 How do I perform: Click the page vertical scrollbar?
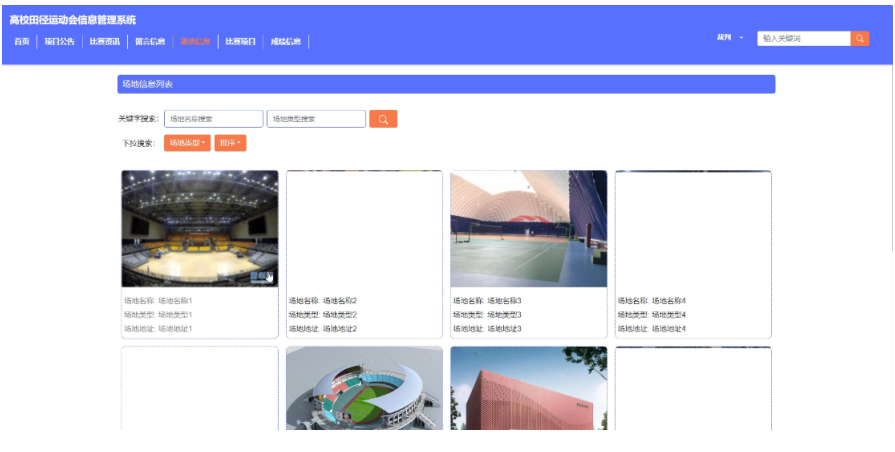click(x=892, y=157)
